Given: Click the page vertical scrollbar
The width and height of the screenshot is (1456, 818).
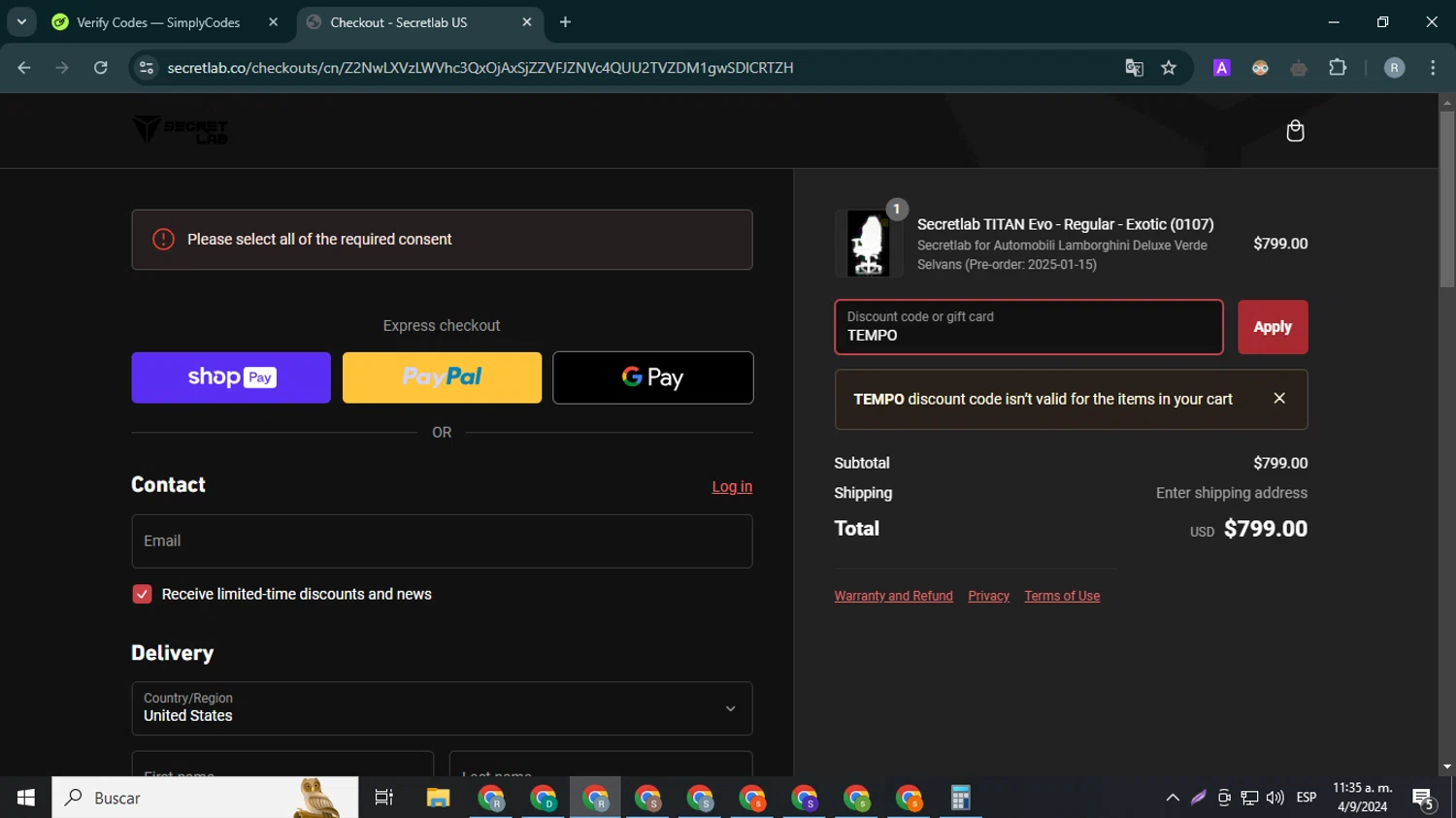Looking at the screenshot, I should [x=1447, y=199].
